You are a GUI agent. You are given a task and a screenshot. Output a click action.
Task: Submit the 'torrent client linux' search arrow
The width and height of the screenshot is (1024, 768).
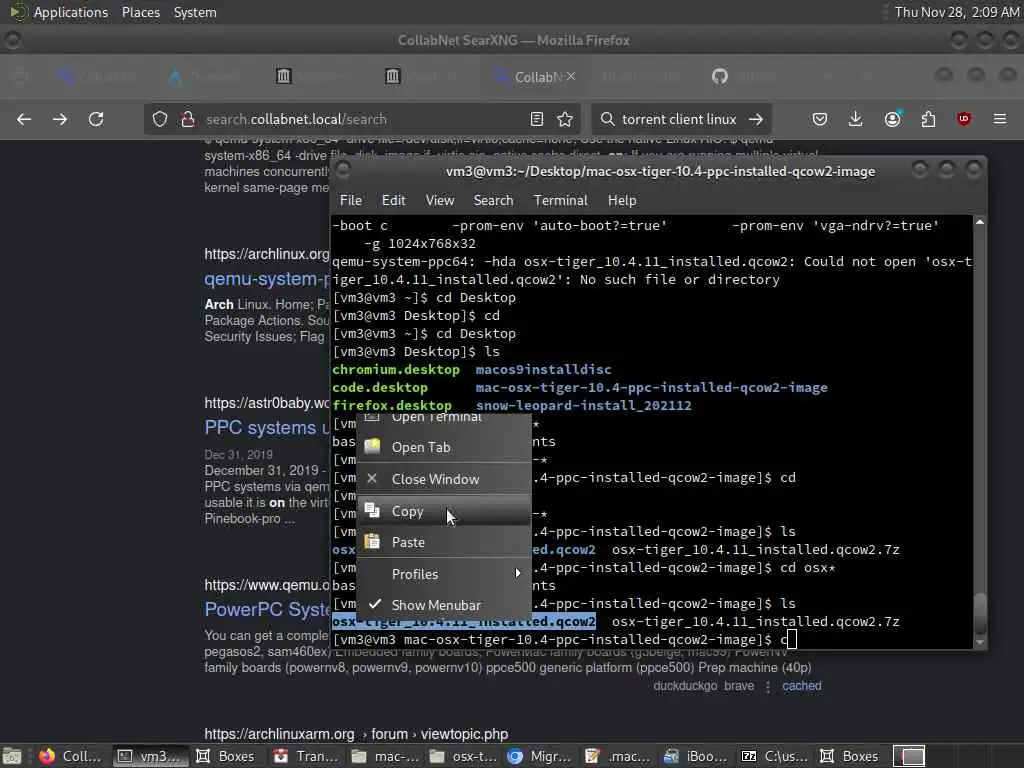point(756,119)
